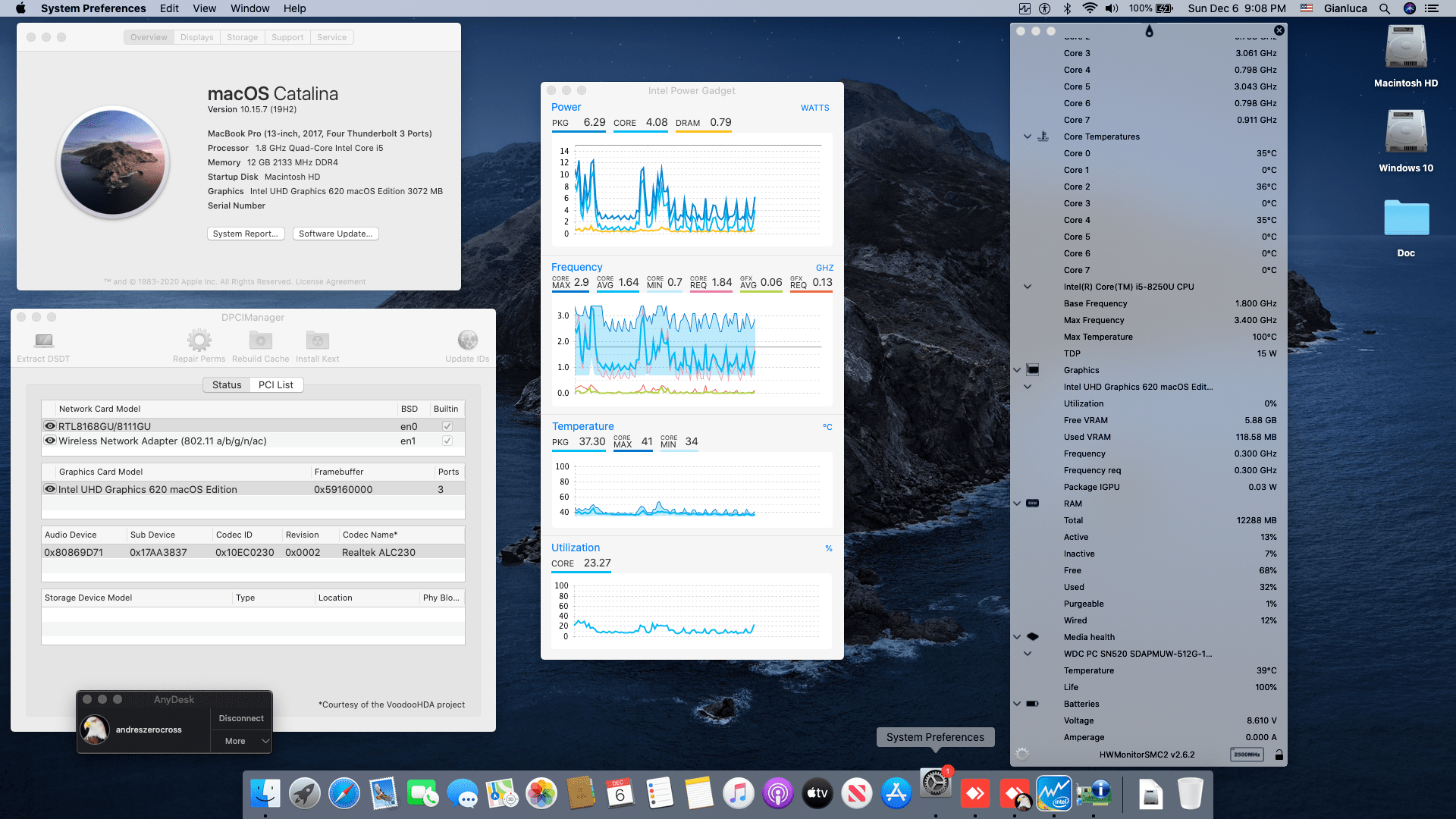Collapse RAM section in HWMonitor

point(1017,504)
